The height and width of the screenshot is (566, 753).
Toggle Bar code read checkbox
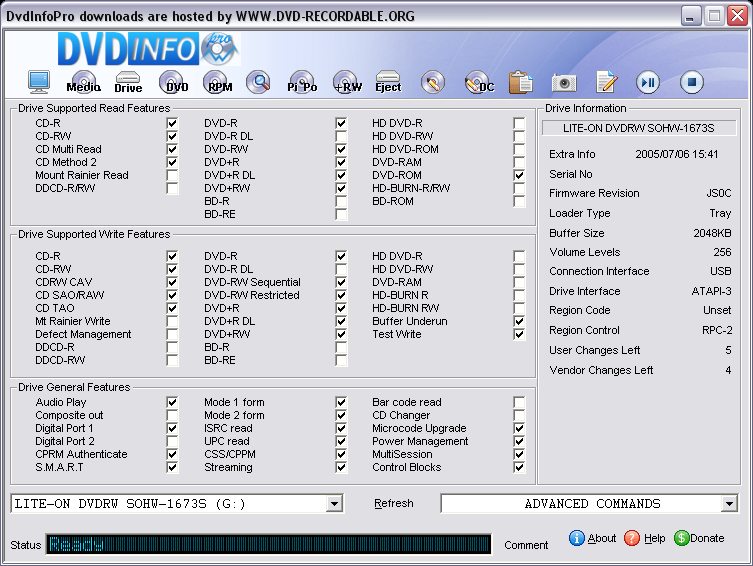[519, 402]
